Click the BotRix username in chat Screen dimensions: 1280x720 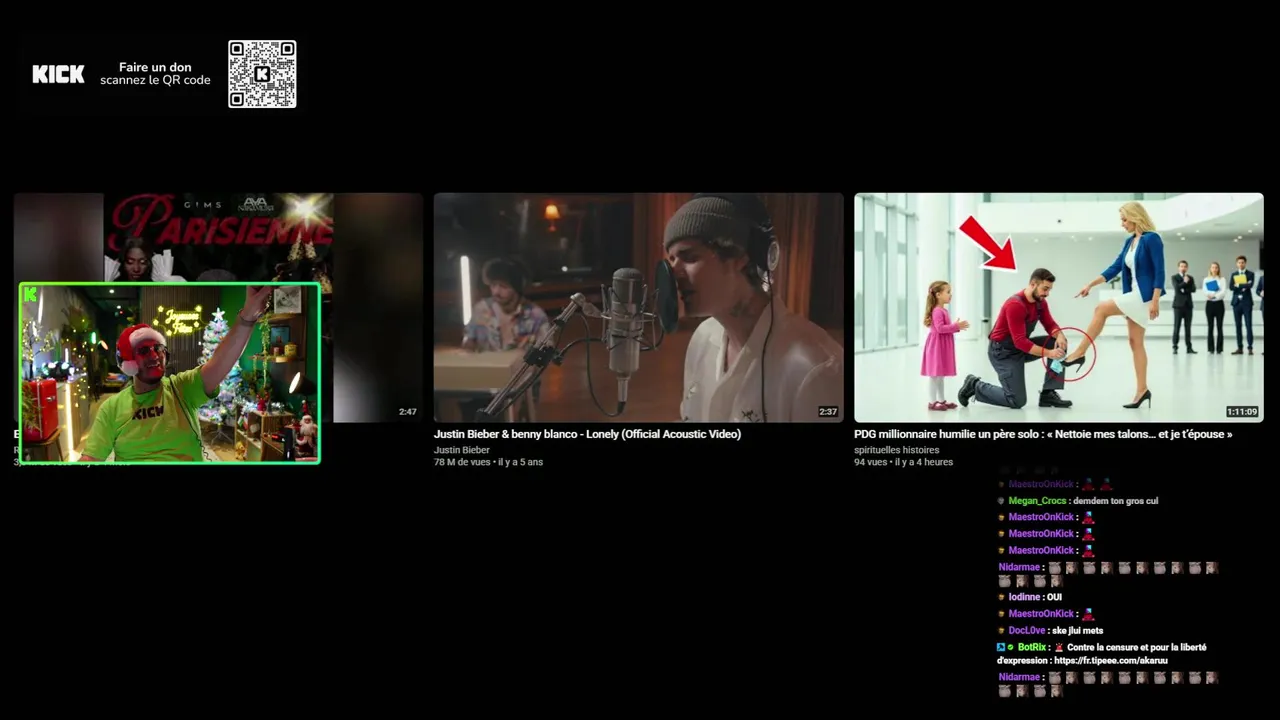pos(1033,647)
